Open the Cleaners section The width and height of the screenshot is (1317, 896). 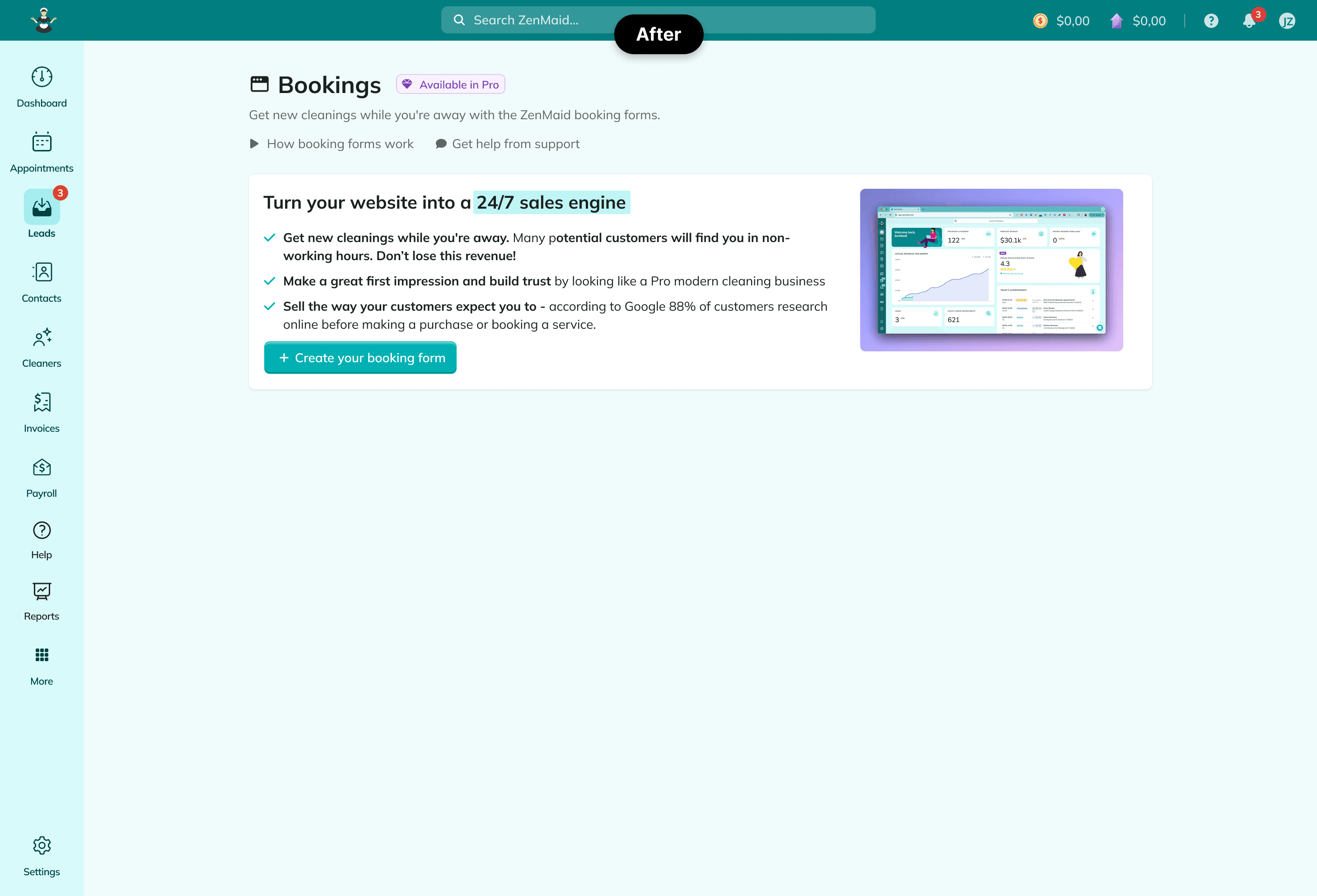point(42,347)
